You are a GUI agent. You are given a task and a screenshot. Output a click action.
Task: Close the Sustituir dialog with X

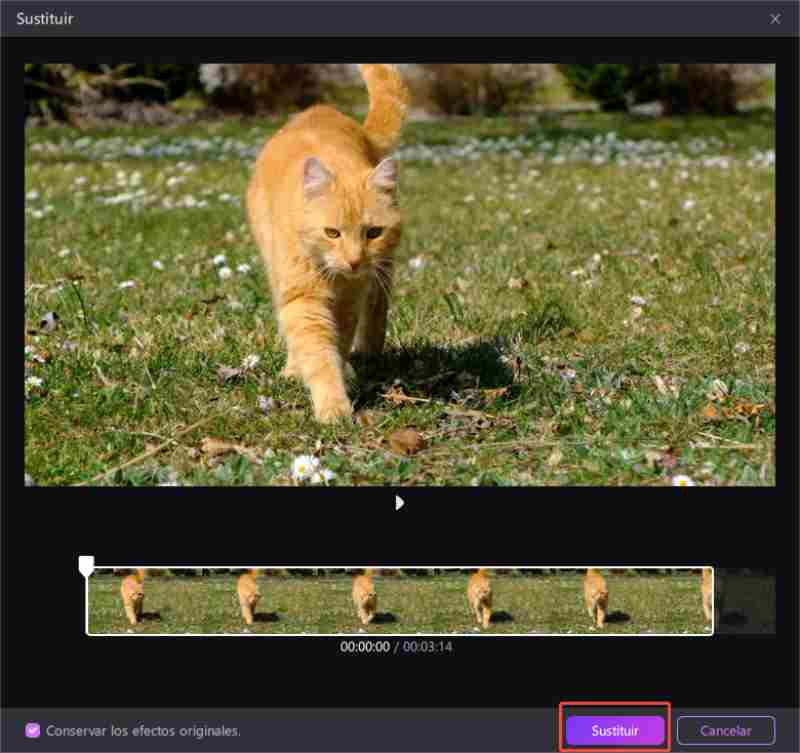(x=775, y=19)
